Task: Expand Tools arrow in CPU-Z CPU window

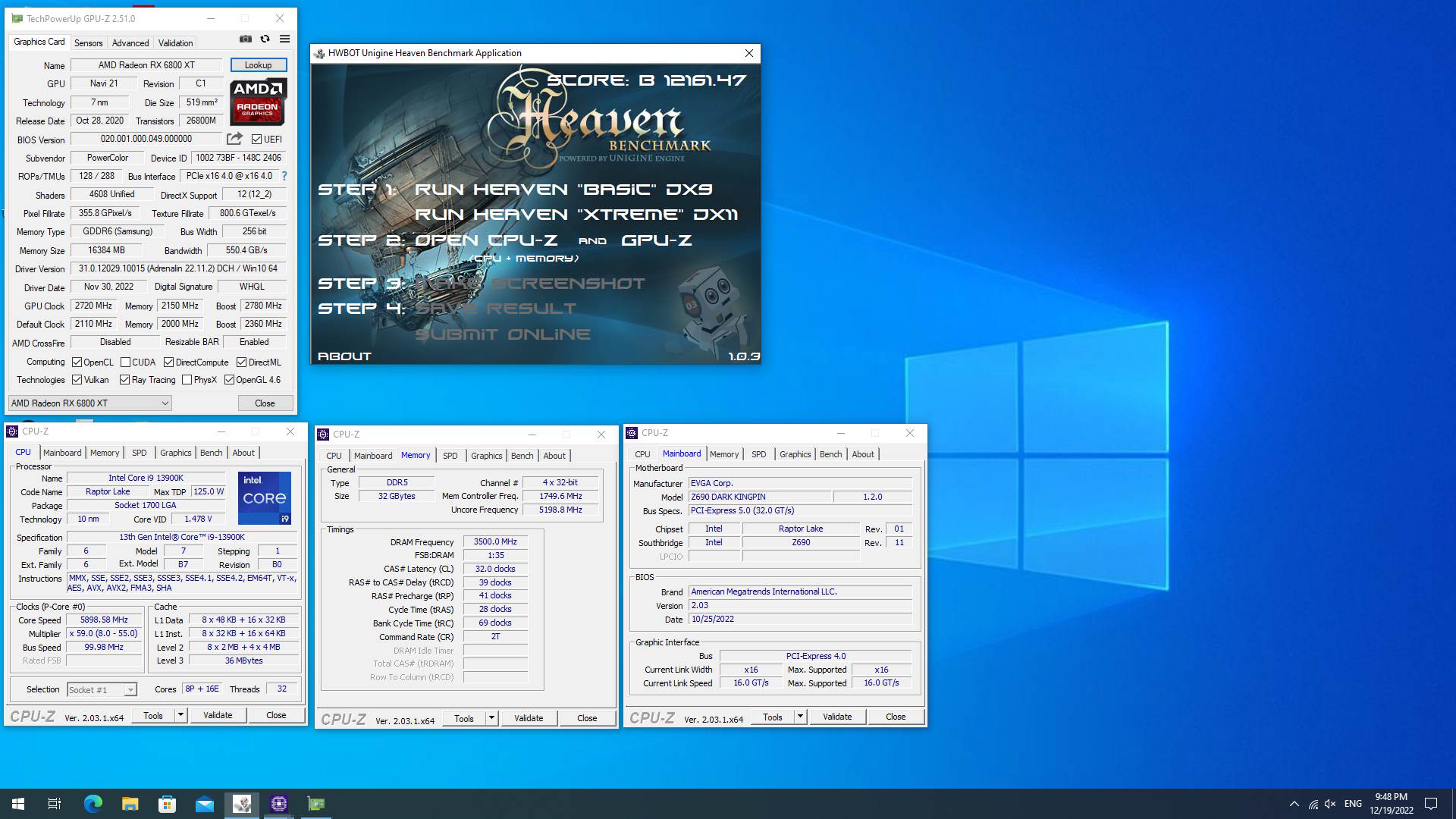Action: click(180, 715)
